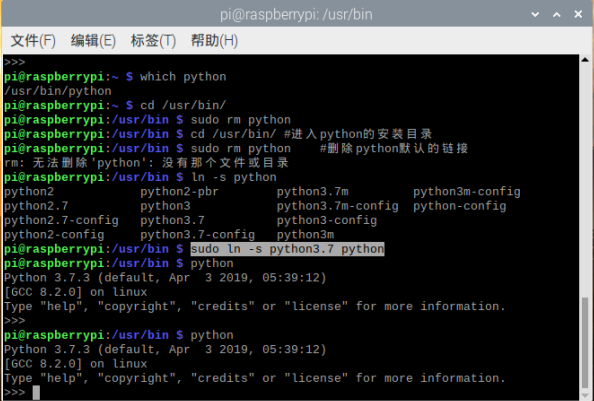Click the highlighted 'sudo ln -s python3.7 python' text
594x401 pixels.
click(287, 249)
